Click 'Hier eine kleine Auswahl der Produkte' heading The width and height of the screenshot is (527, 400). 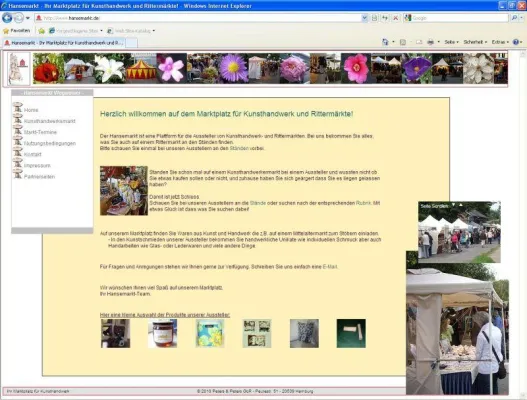pyautogui.click(x=165, y=315)
